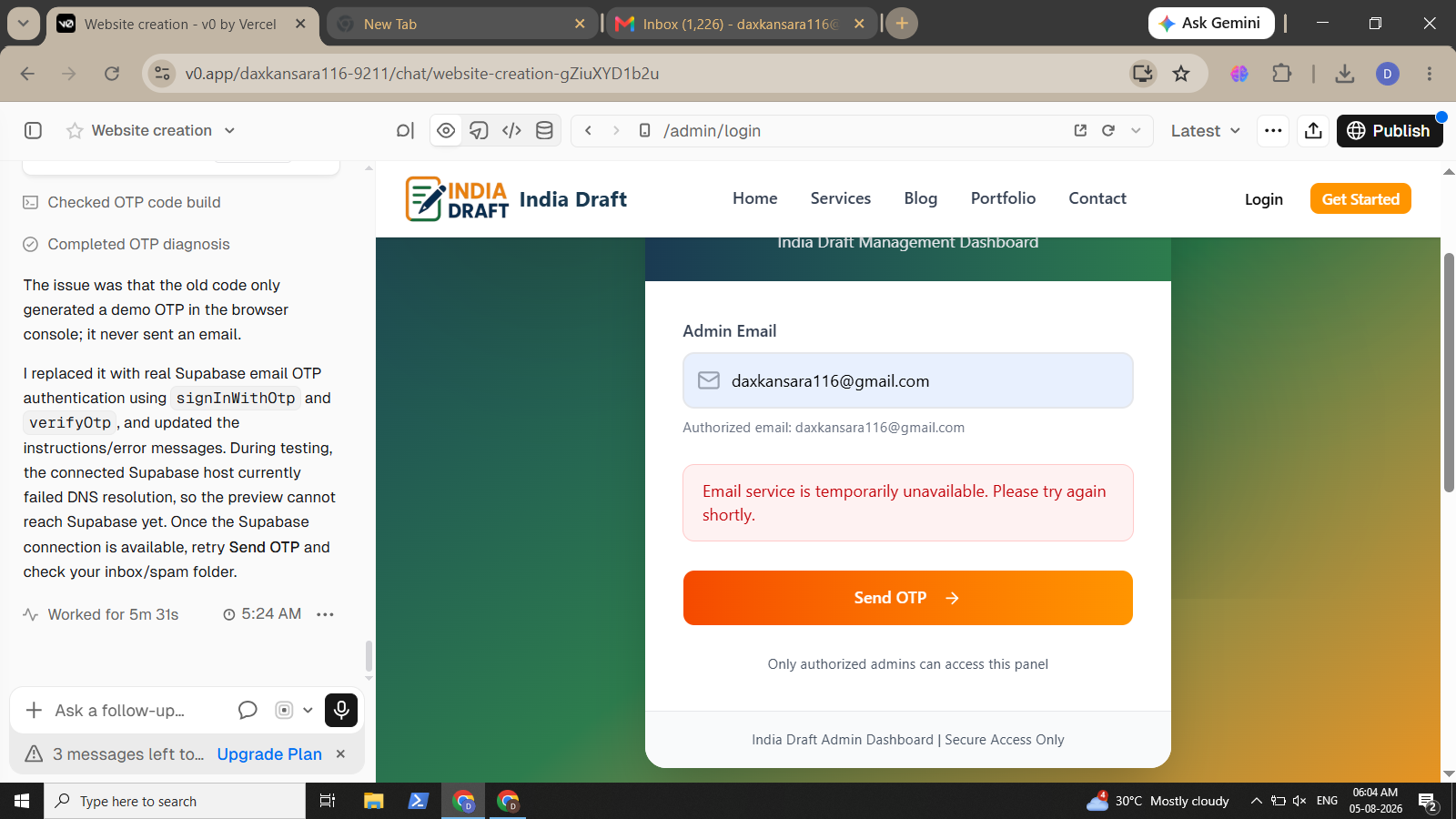Start voice input with microphone button
Screen dimensions: 1456x819
[341, 710]
